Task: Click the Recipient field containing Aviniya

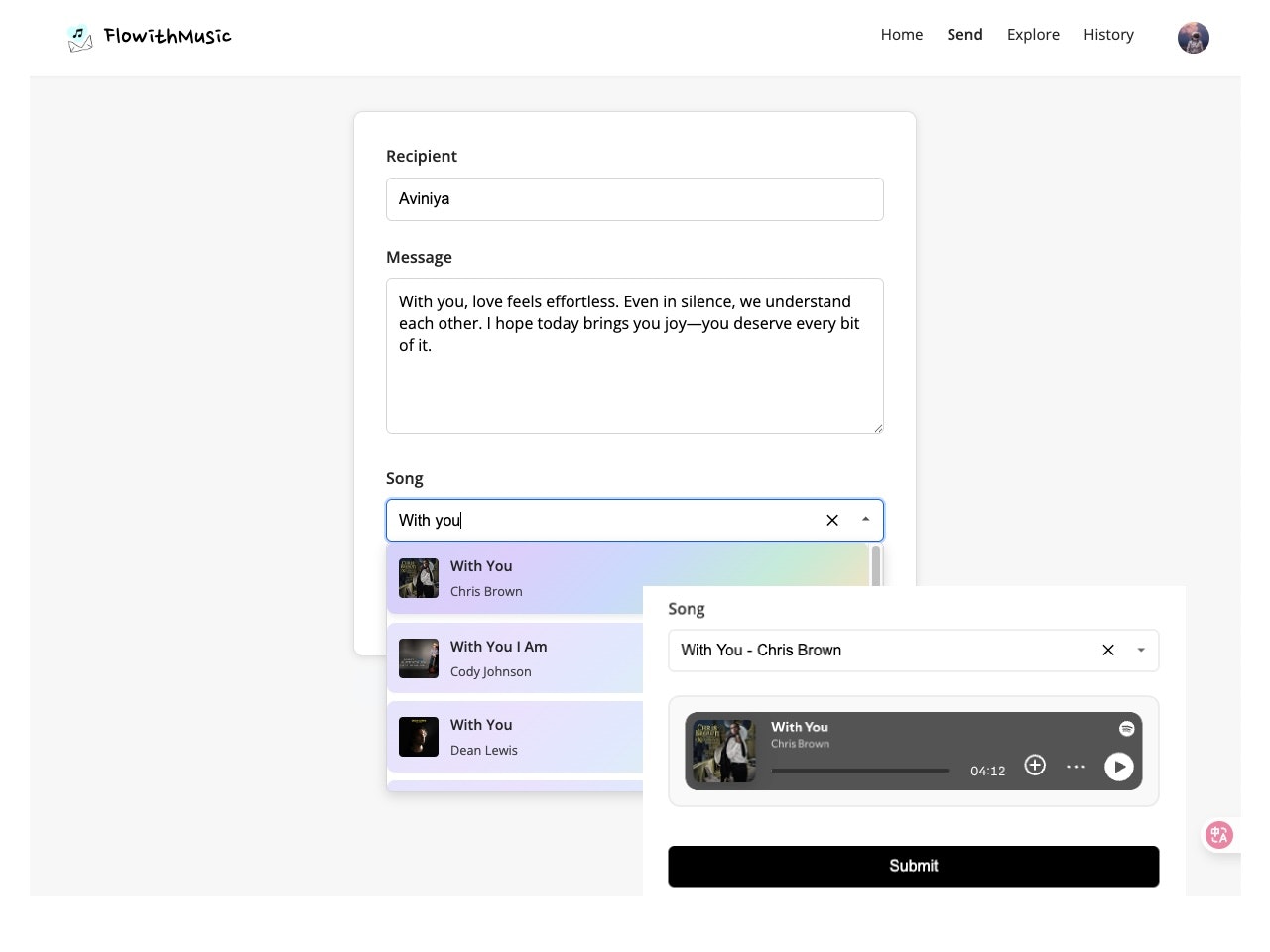Action: (x=634, y=199)
